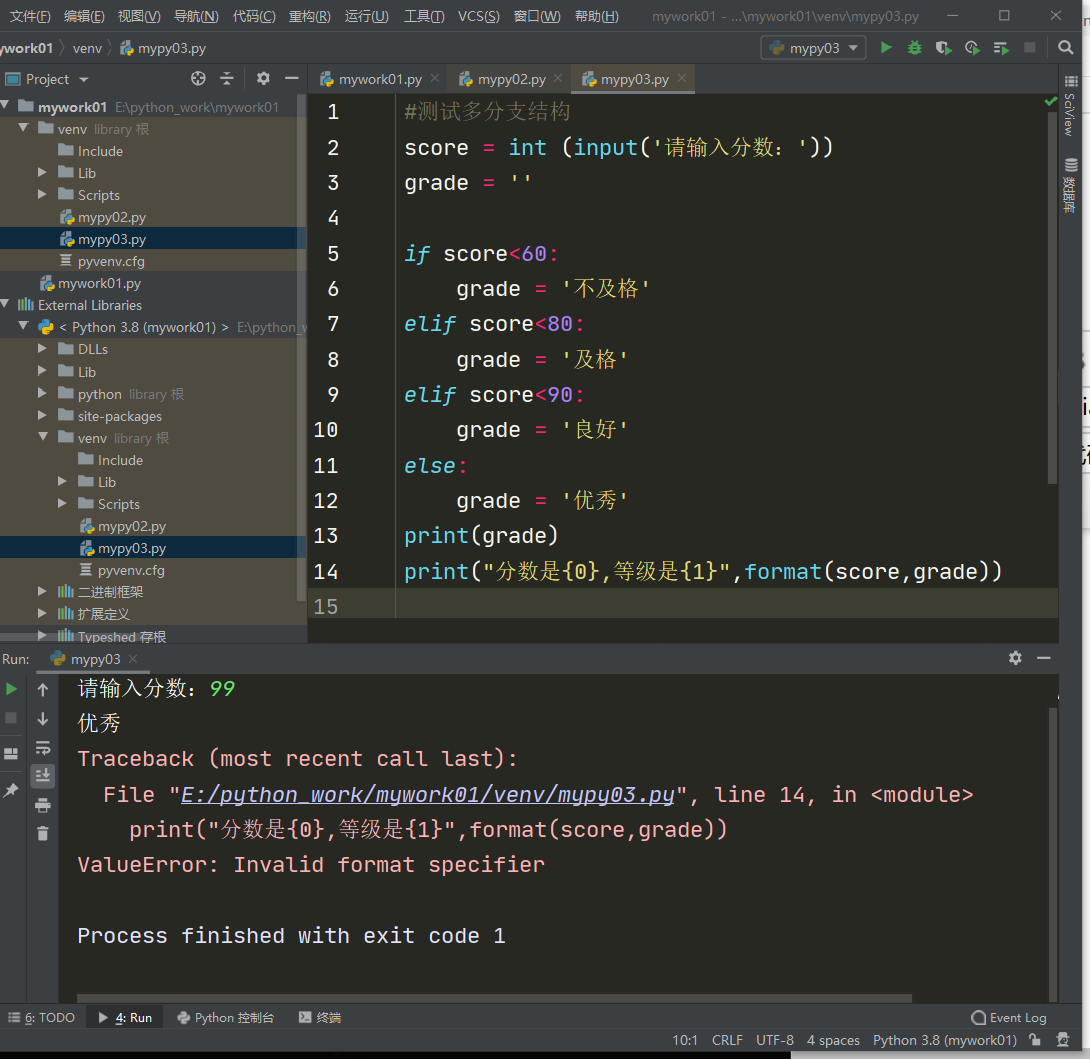Open the 重构(R) menu
This screenshot has height=1059, width=1090.
pos(309,16)
